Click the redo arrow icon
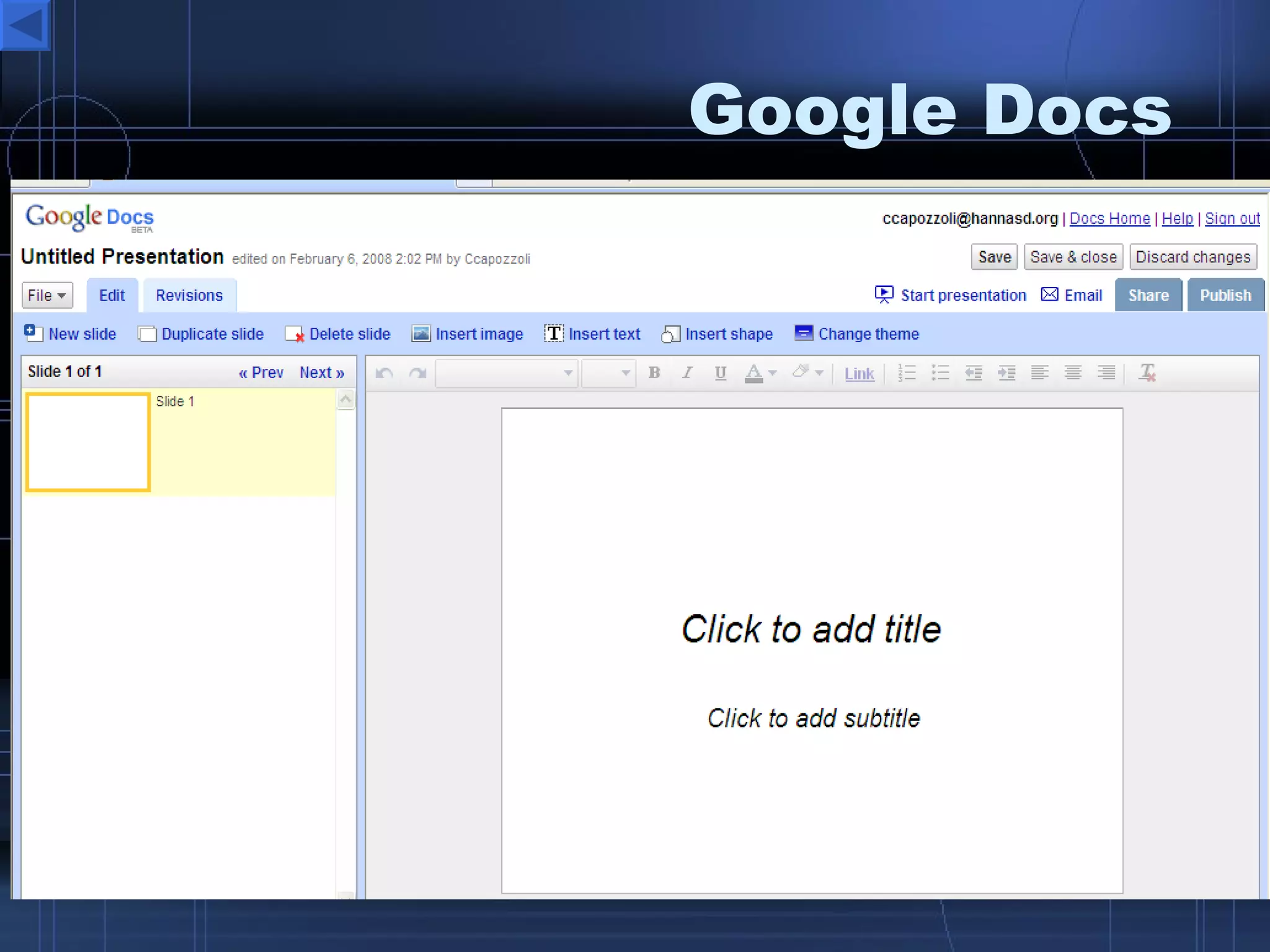This screenshot has height=952, width=1270. click(x=418, y=373)
